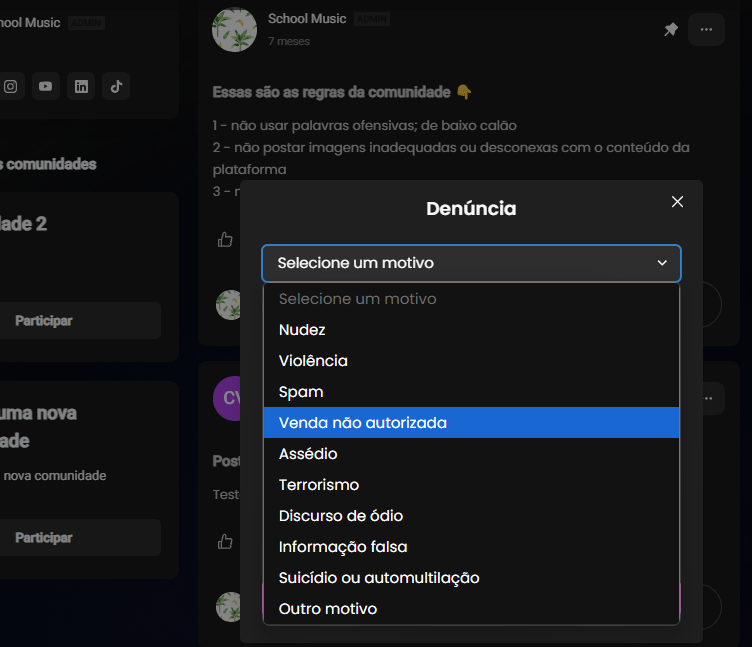Open the TikTok social link
Image resolution: width=752 pixels, height=647 pixels.
[116, 86]
